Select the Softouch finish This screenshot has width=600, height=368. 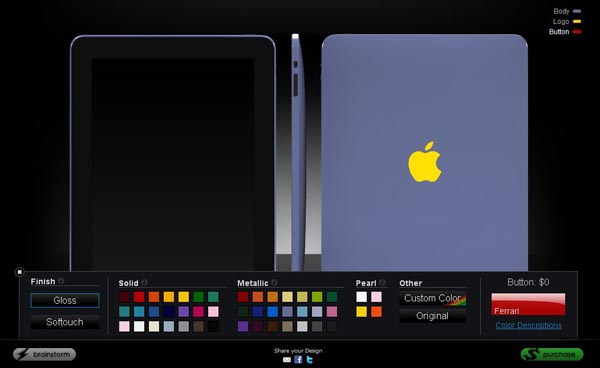click(x=65, y=322)
